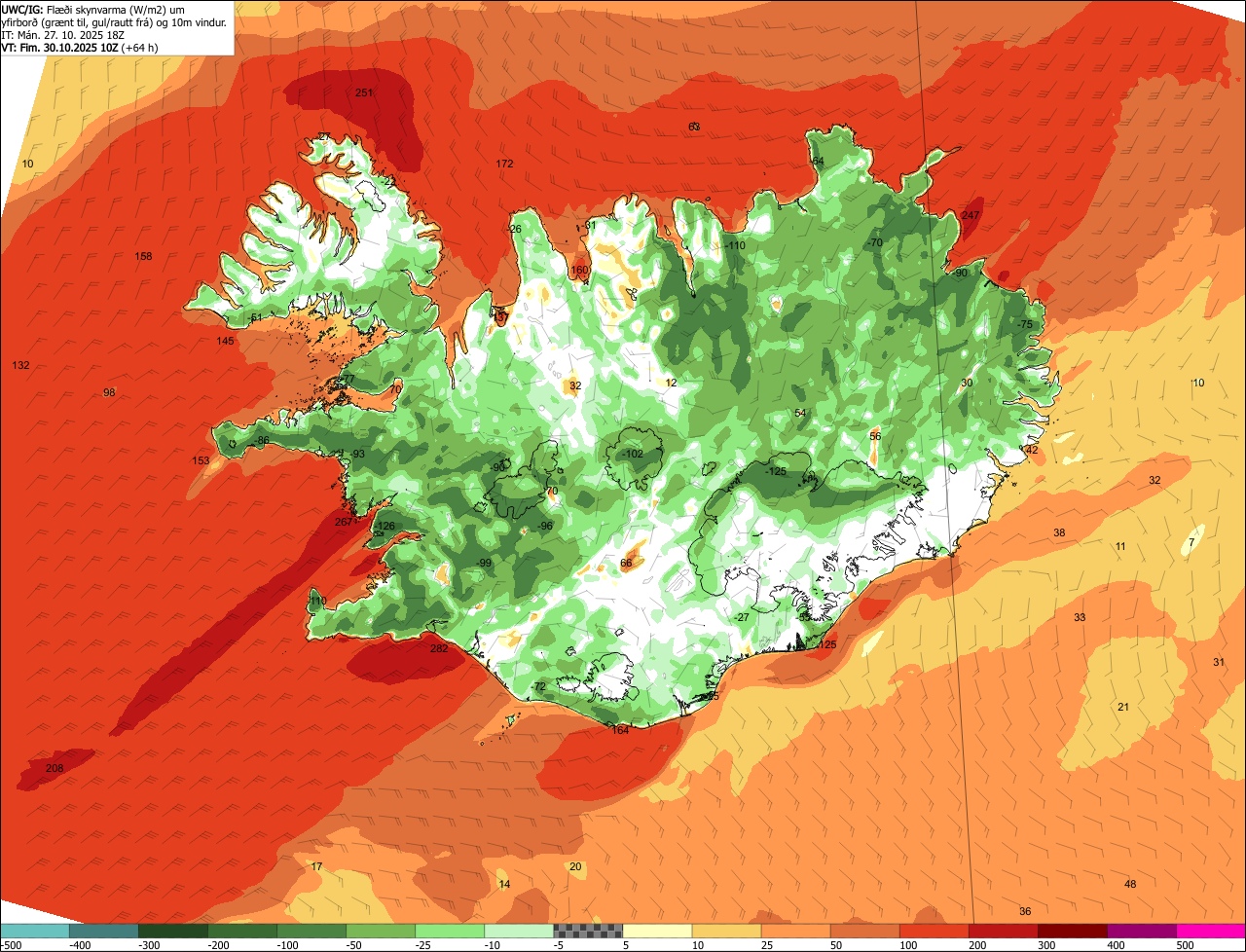The height and width of the screenshot is (952, 1246).
Task: Click the map value '145'
Action: click(x=225, y=341)
